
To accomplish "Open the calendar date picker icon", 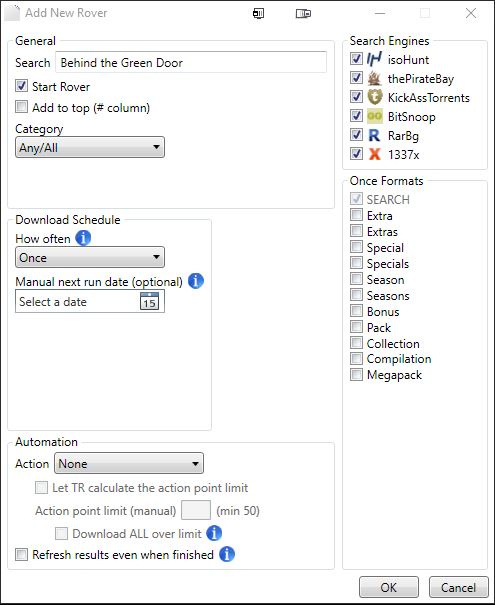I will (149, 301).
